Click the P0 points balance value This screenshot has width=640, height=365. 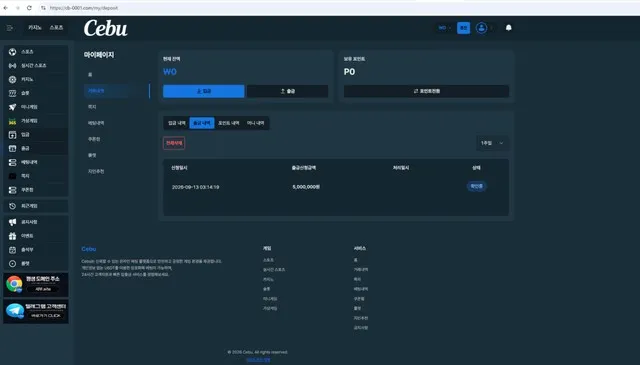[x=349, y=72]
